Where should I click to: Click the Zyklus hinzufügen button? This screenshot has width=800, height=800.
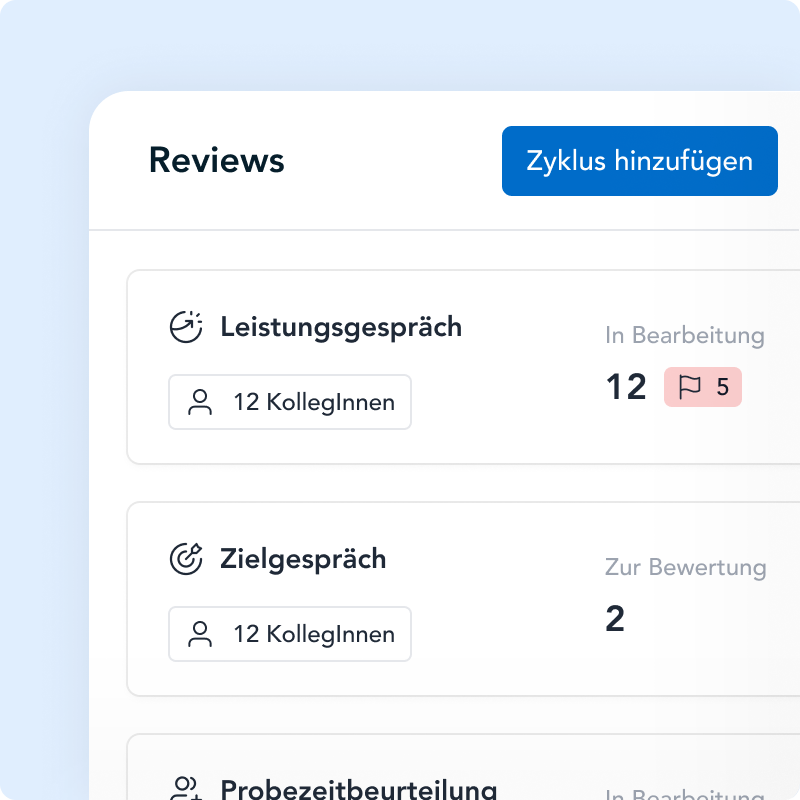(639, 161)
